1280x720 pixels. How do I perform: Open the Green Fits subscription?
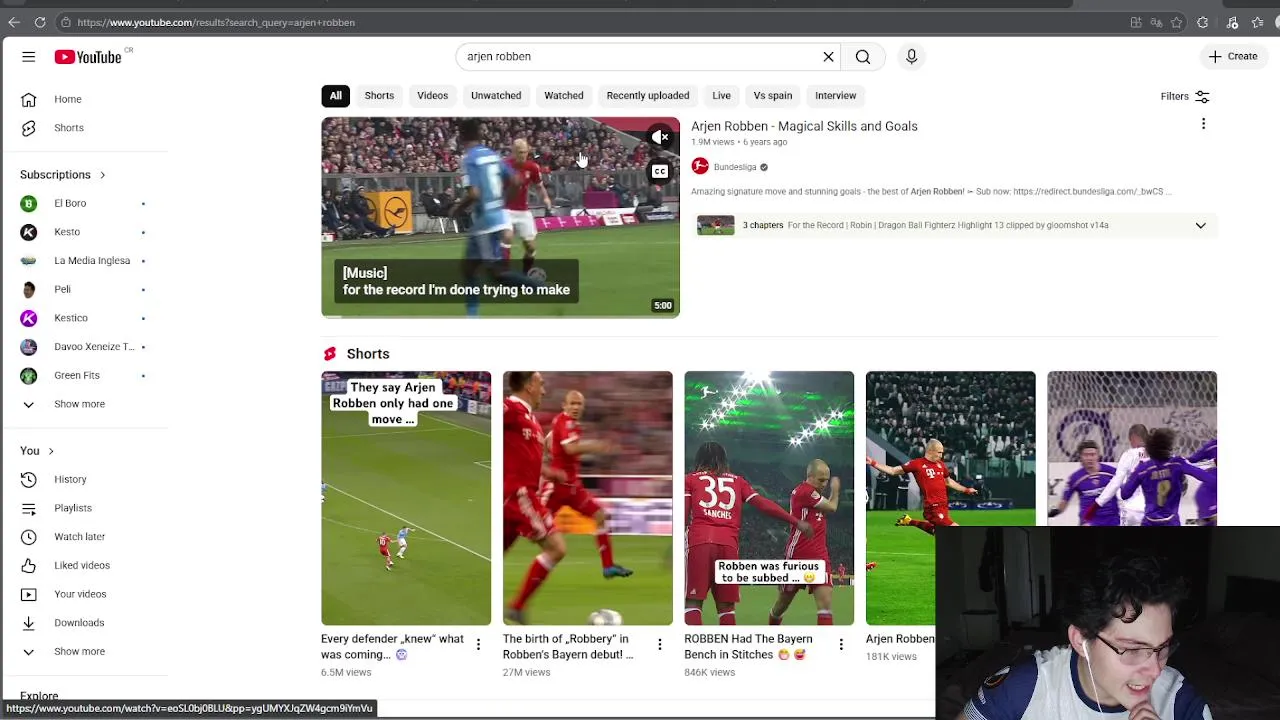click(84, 375)
